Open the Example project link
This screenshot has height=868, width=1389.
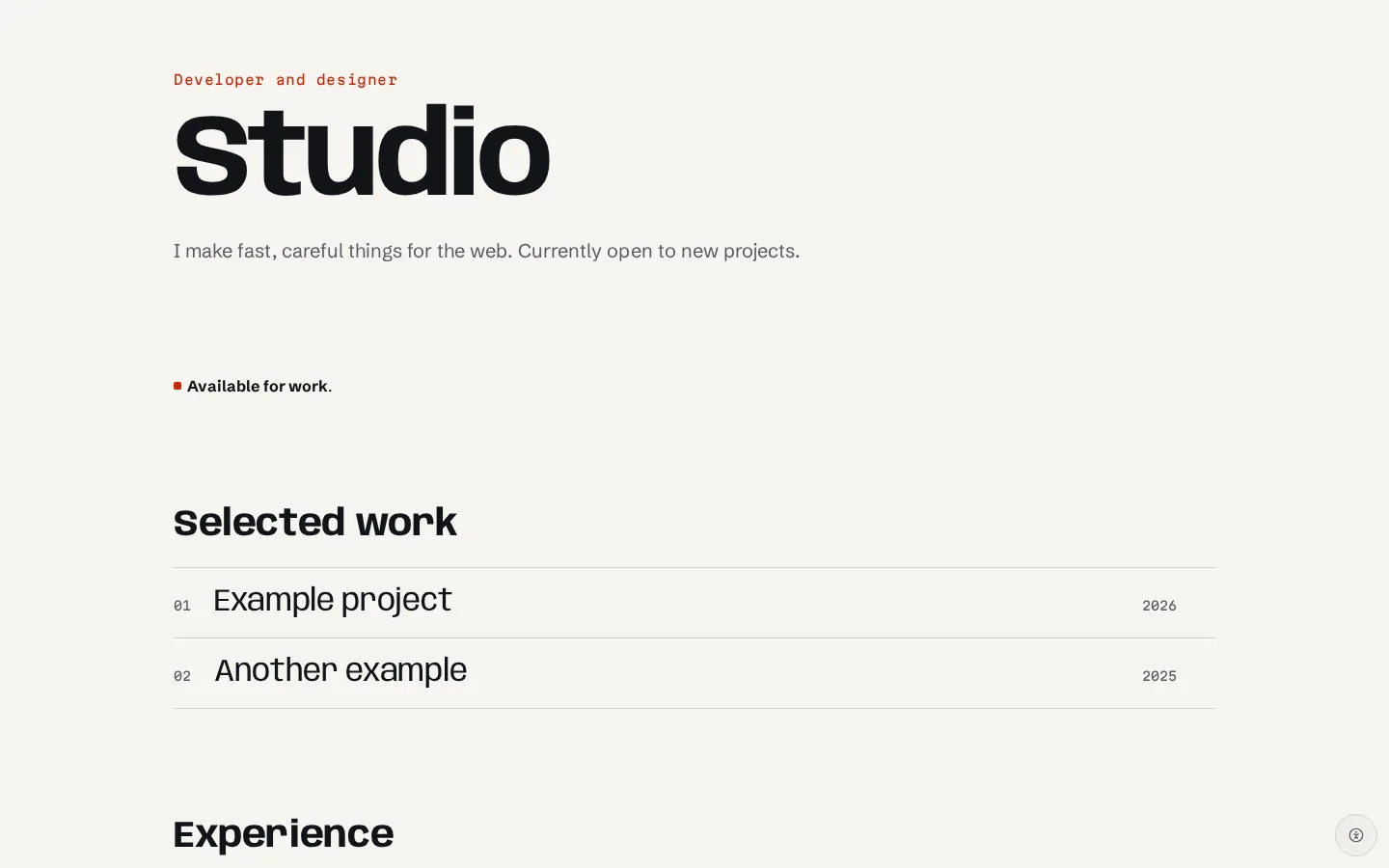point(333,600)
